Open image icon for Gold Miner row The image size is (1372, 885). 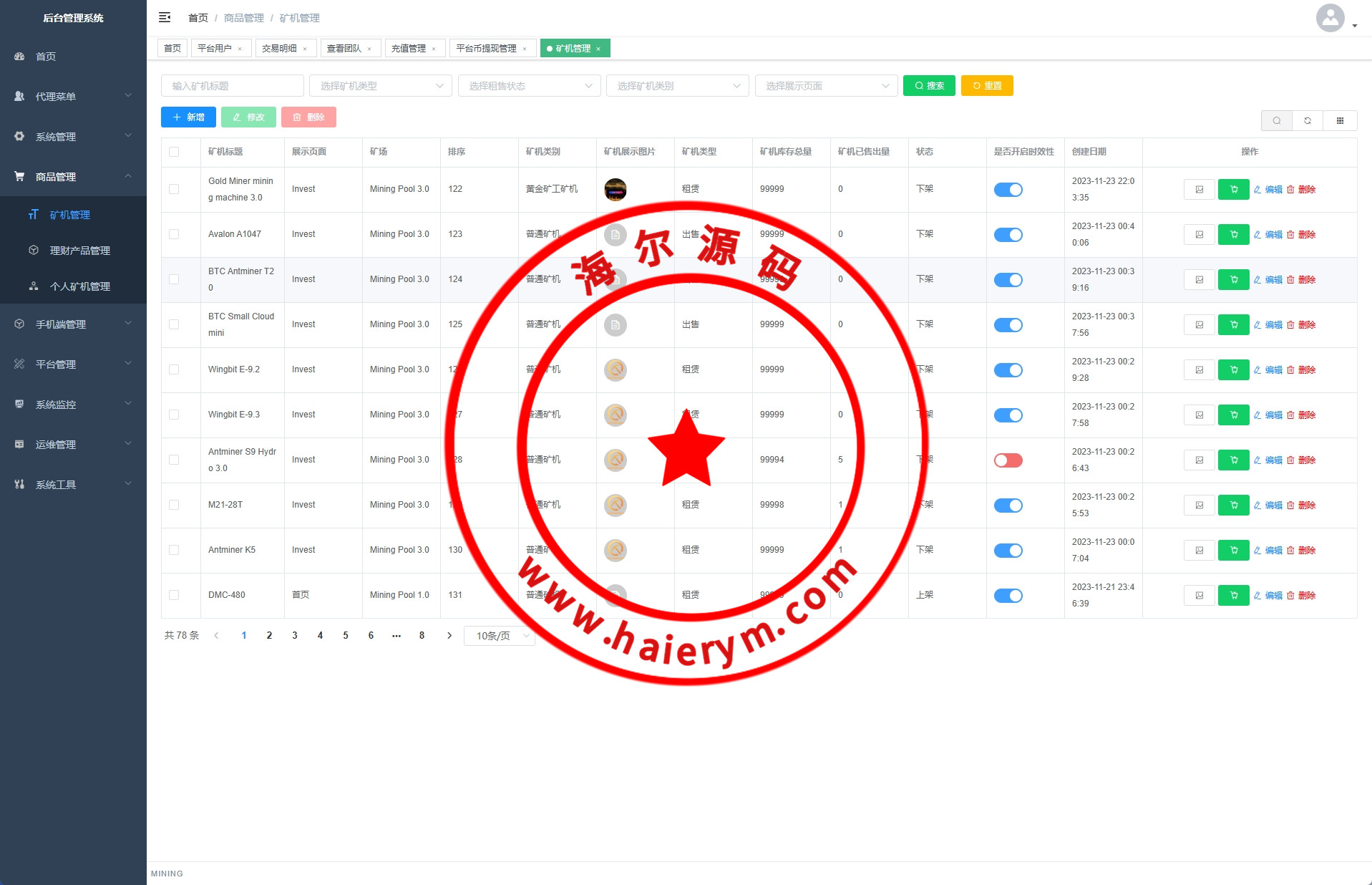tap(1199, 189)
